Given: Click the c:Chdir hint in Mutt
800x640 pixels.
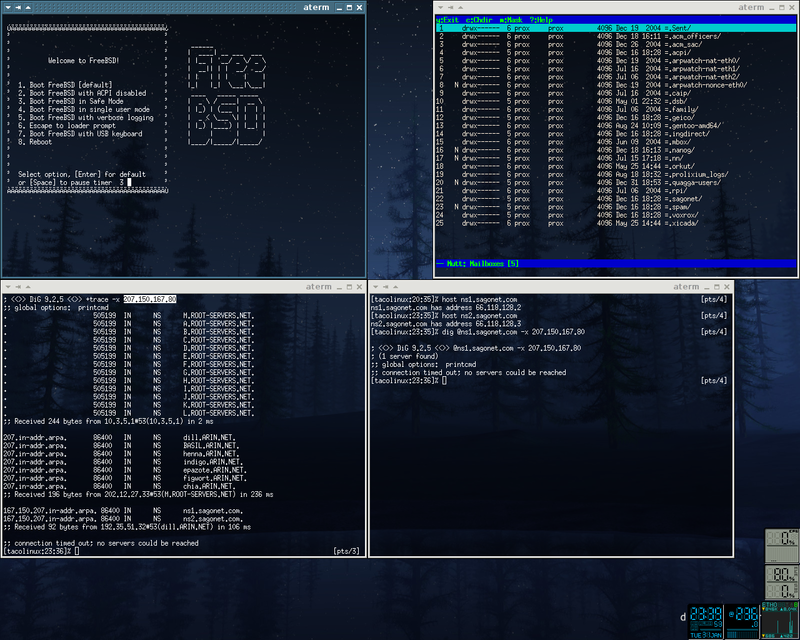Looking at the screenshot, I should [479, 20].
